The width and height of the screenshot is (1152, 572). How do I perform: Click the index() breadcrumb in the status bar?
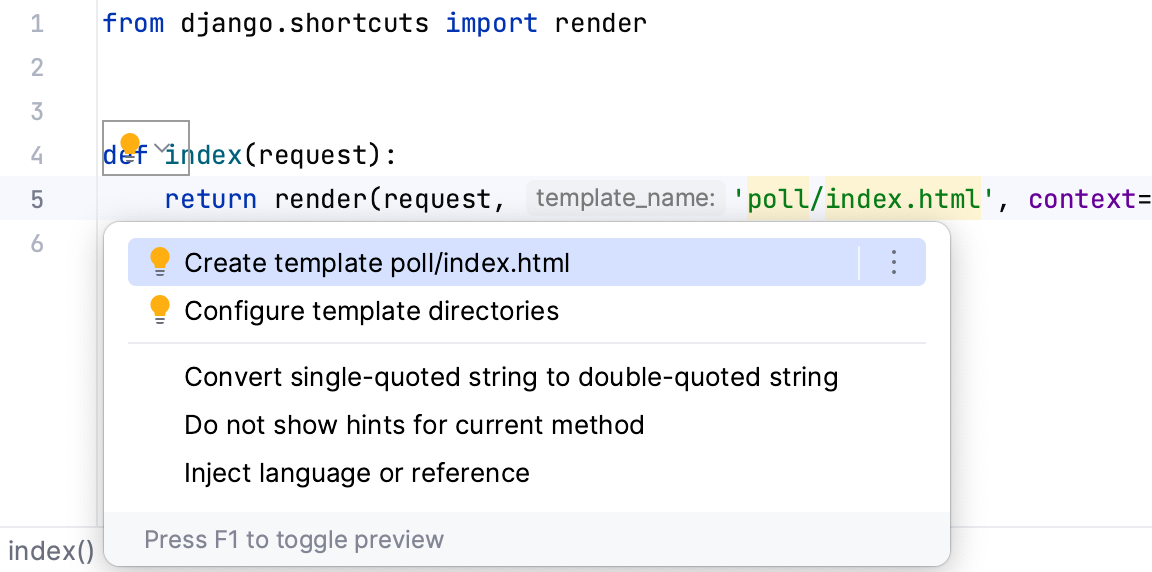pos(50,551)
